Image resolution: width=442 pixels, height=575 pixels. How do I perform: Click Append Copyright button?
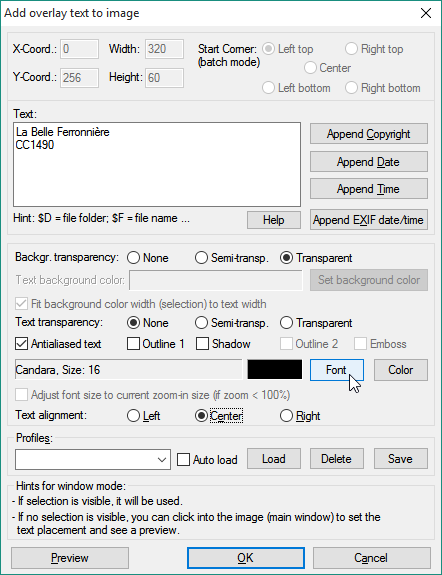click(x=369, y=134)
